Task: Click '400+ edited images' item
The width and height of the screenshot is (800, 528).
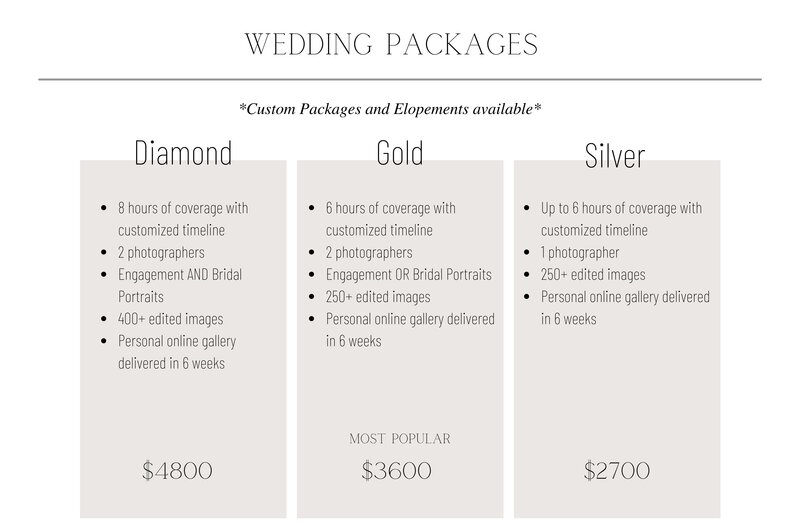Action: pos(170,319)
